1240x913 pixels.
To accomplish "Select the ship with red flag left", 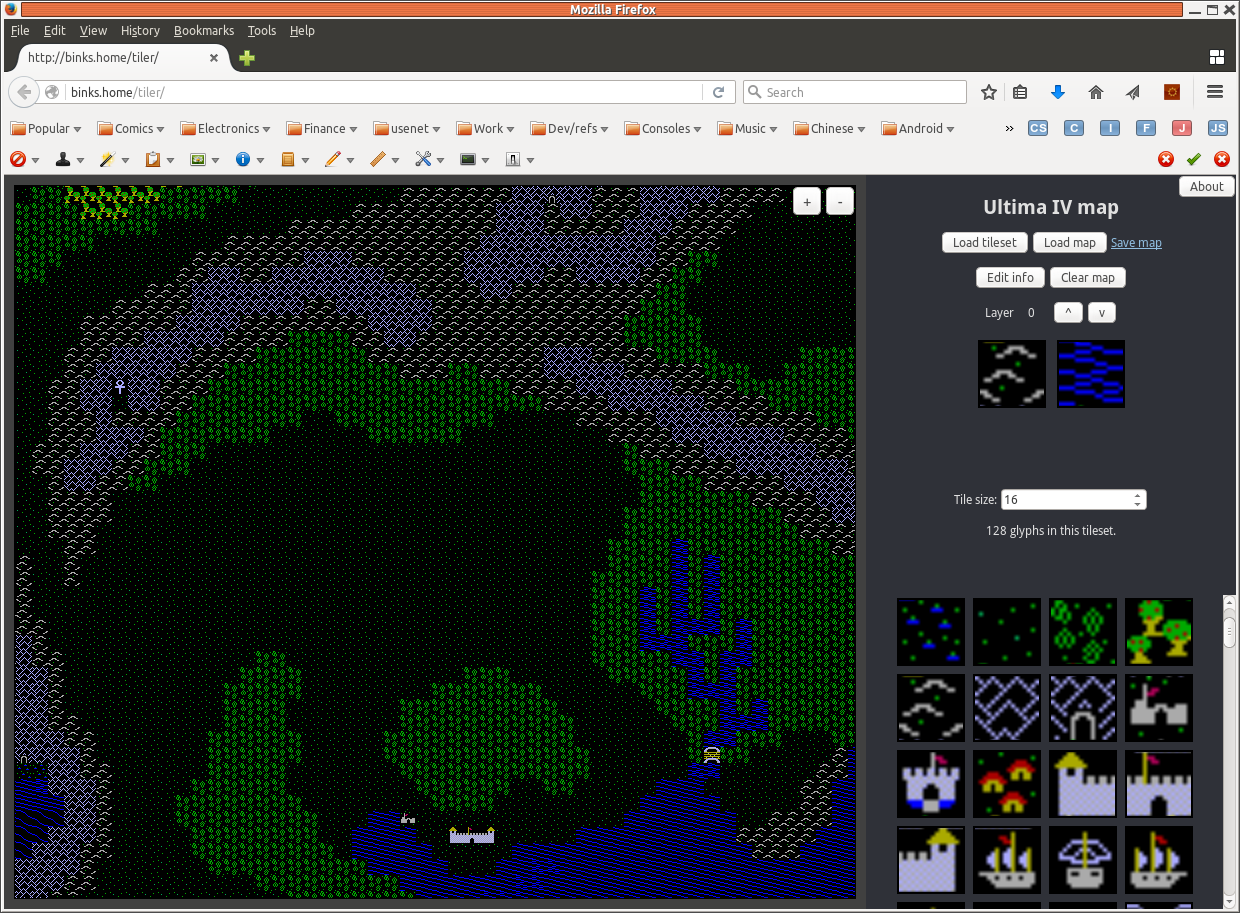I will point(1007,860).
